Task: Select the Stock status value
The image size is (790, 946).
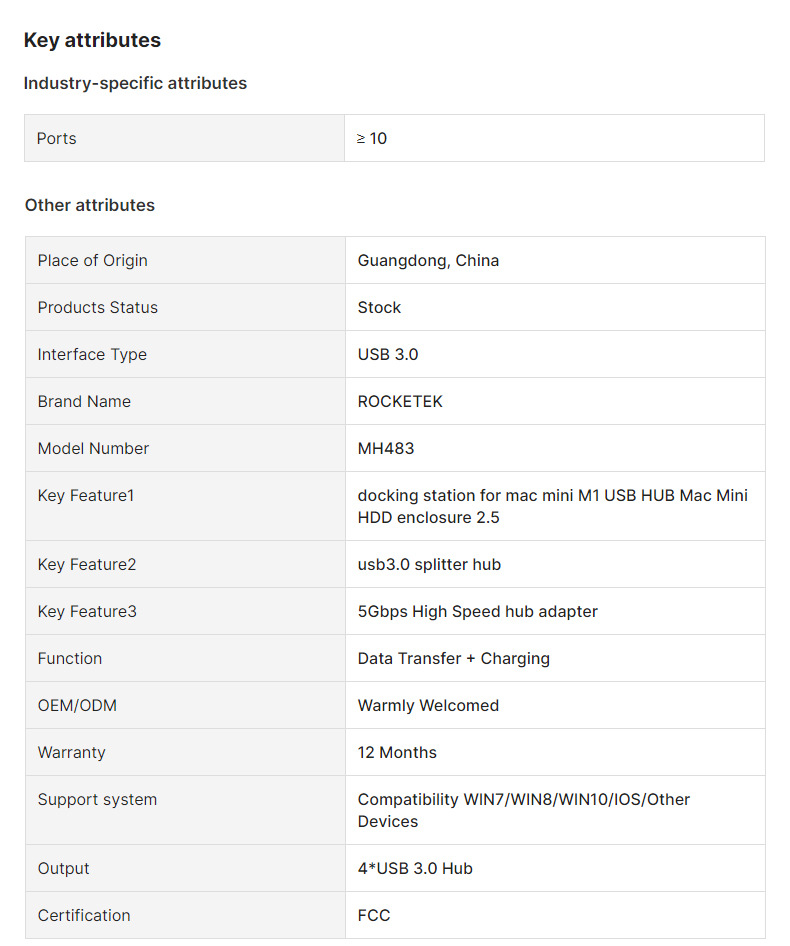Action: (x=379, y=307)
